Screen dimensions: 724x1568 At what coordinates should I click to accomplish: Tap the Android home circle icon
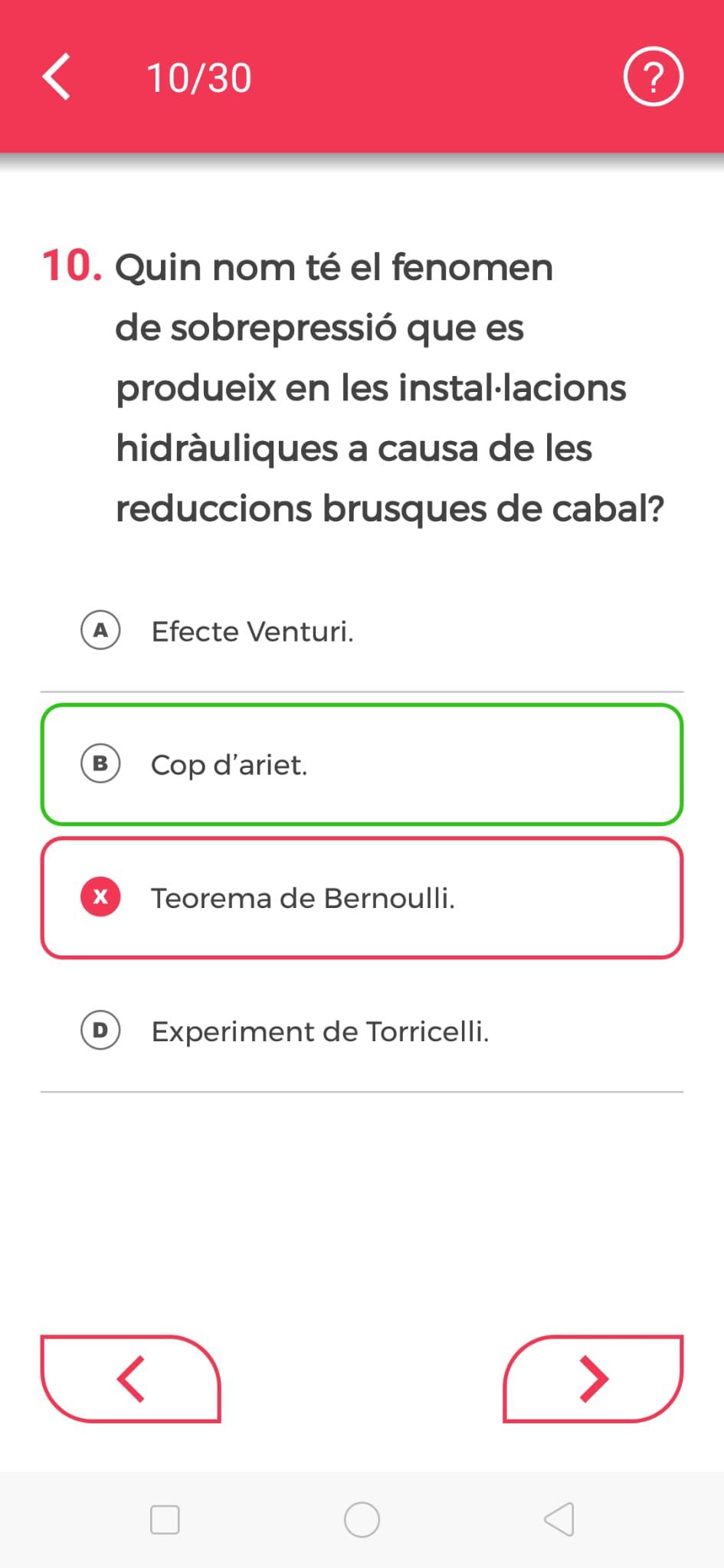[362, 1520]
